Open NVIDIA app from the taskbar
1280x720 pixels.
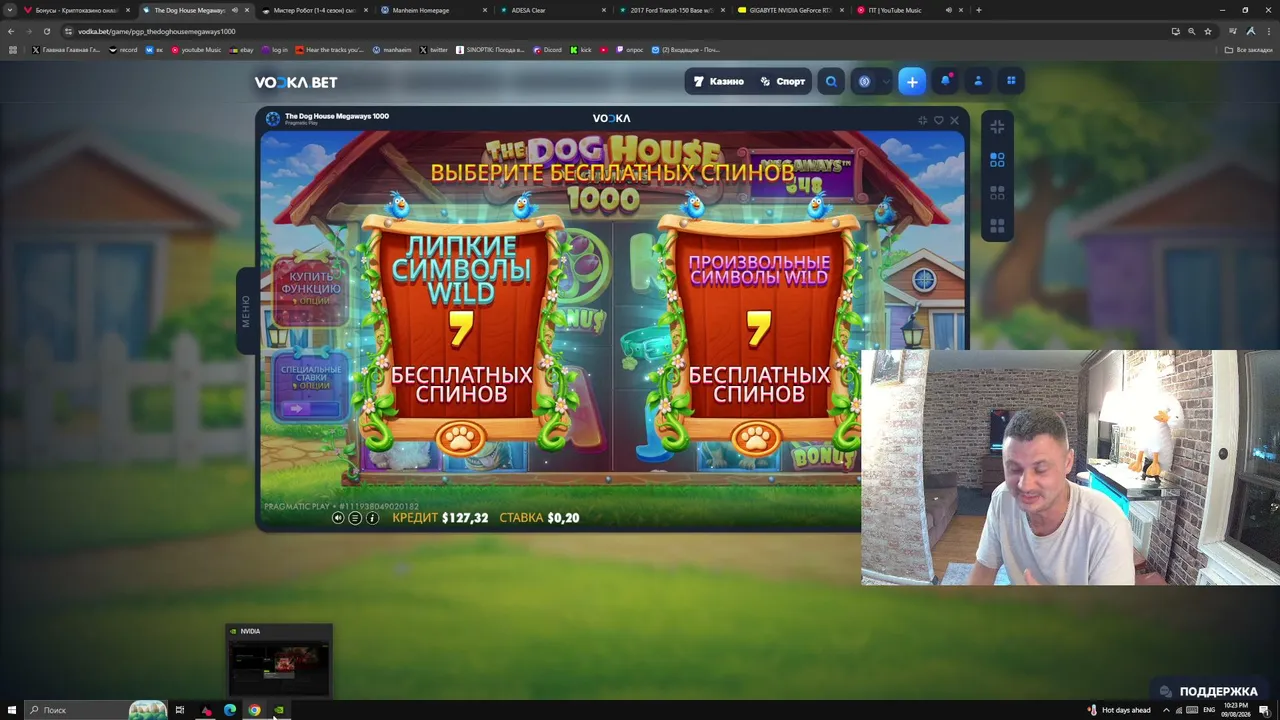(279, 710)
